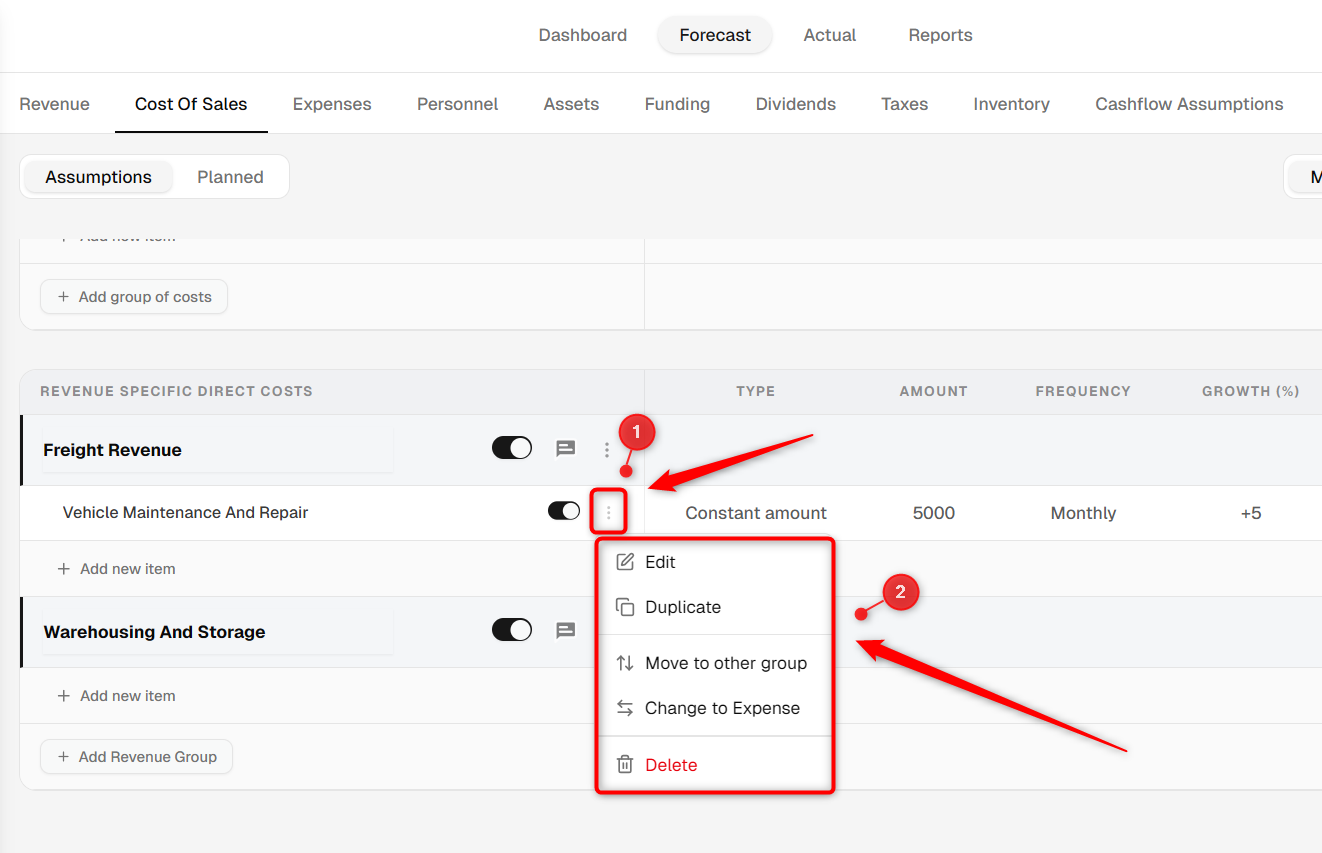Switch to the Expenses tab
Image resolution: width=1322 pixels, height=853 pixels.
[x=332, y=104]
